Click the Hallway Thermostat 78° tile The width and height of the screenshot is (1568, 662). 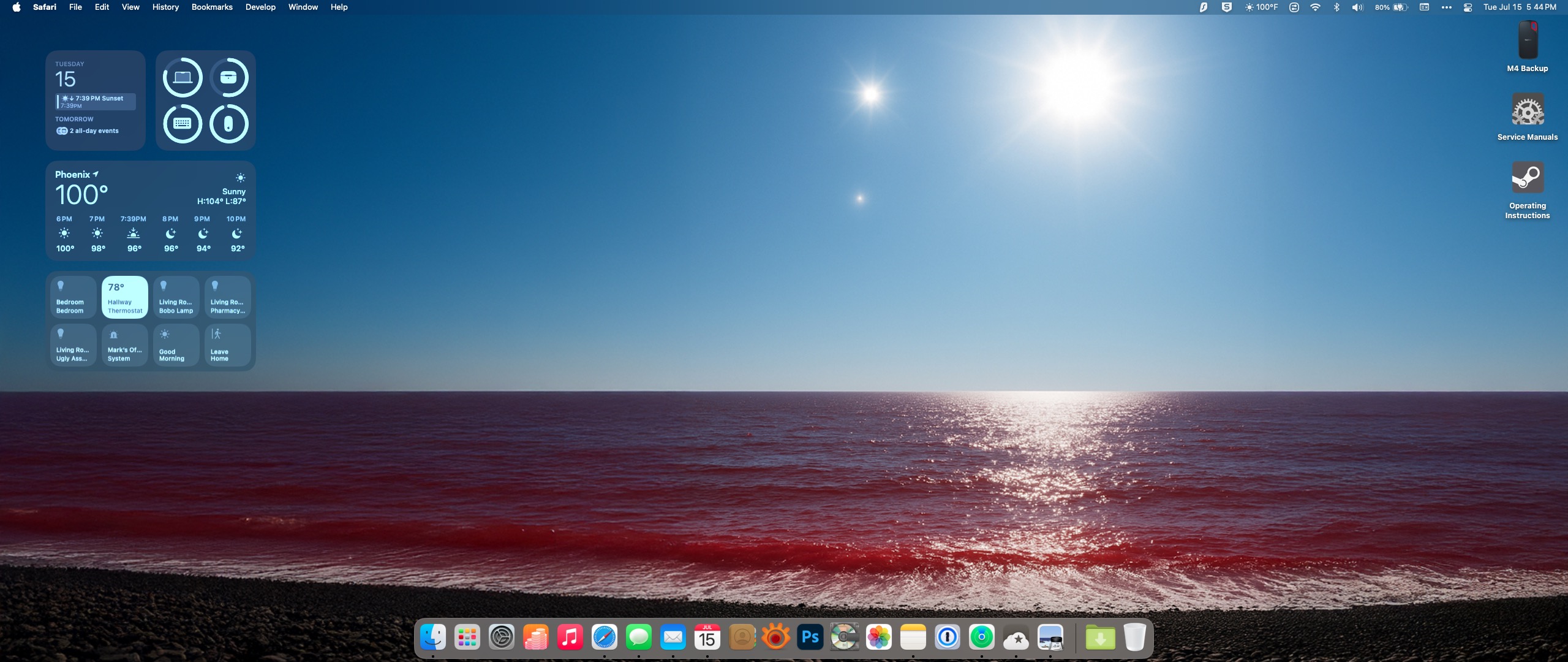coord(124,297)
